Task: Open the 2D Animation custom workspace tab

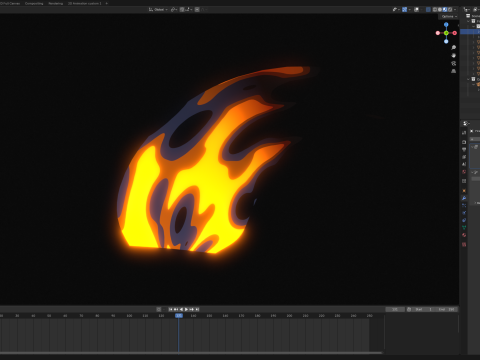Action: [85, 3]
